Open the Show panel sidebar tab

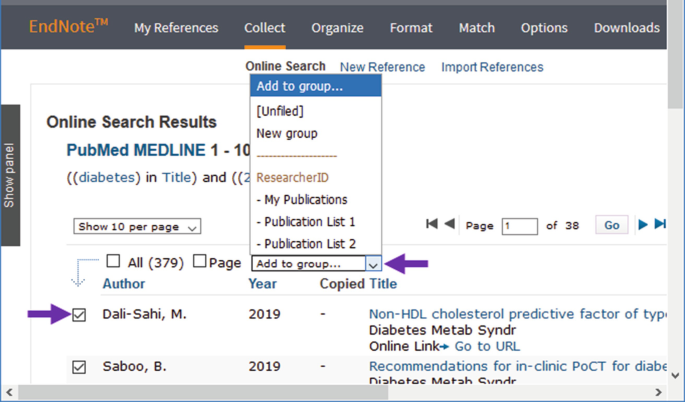pos(10,175)
